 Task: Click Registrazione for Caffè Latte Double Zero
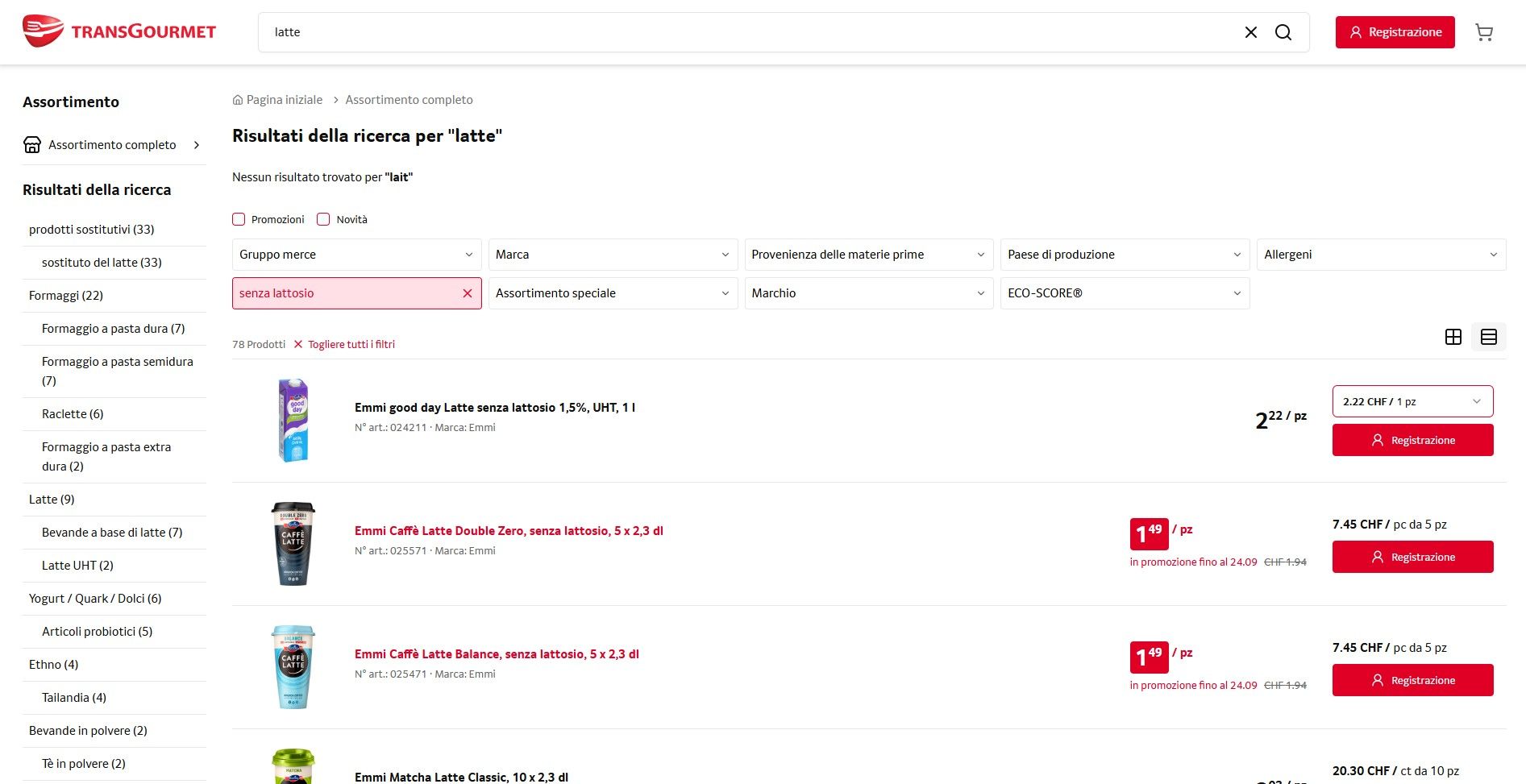(1413, 557)
